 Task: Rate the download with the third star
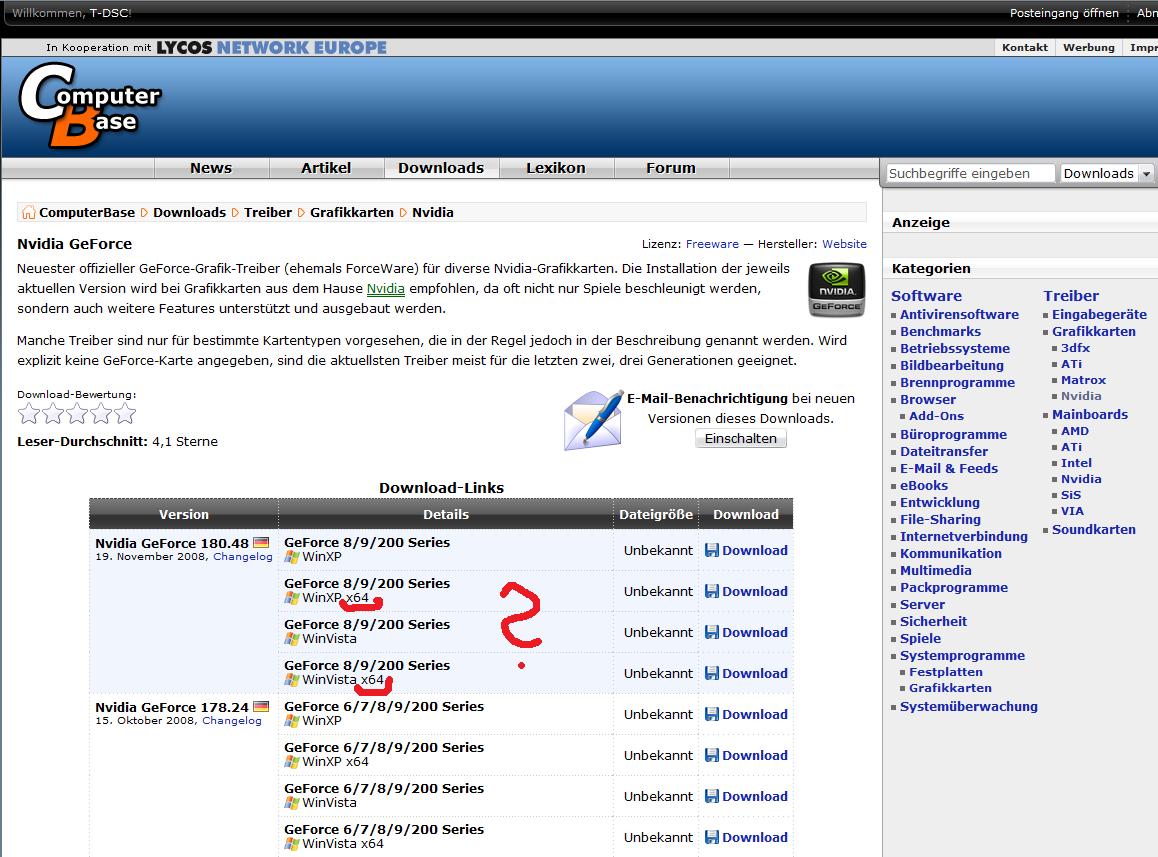(77, 413)
